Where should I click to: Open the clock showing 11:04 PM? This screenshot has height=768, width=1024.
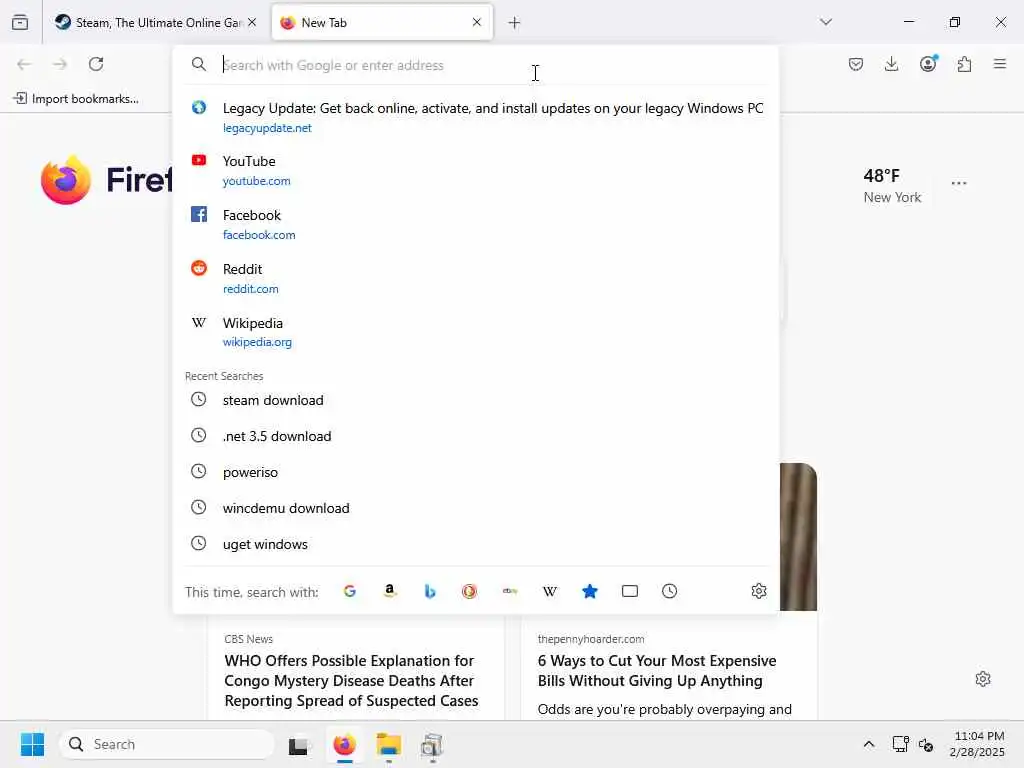[977, 744]
